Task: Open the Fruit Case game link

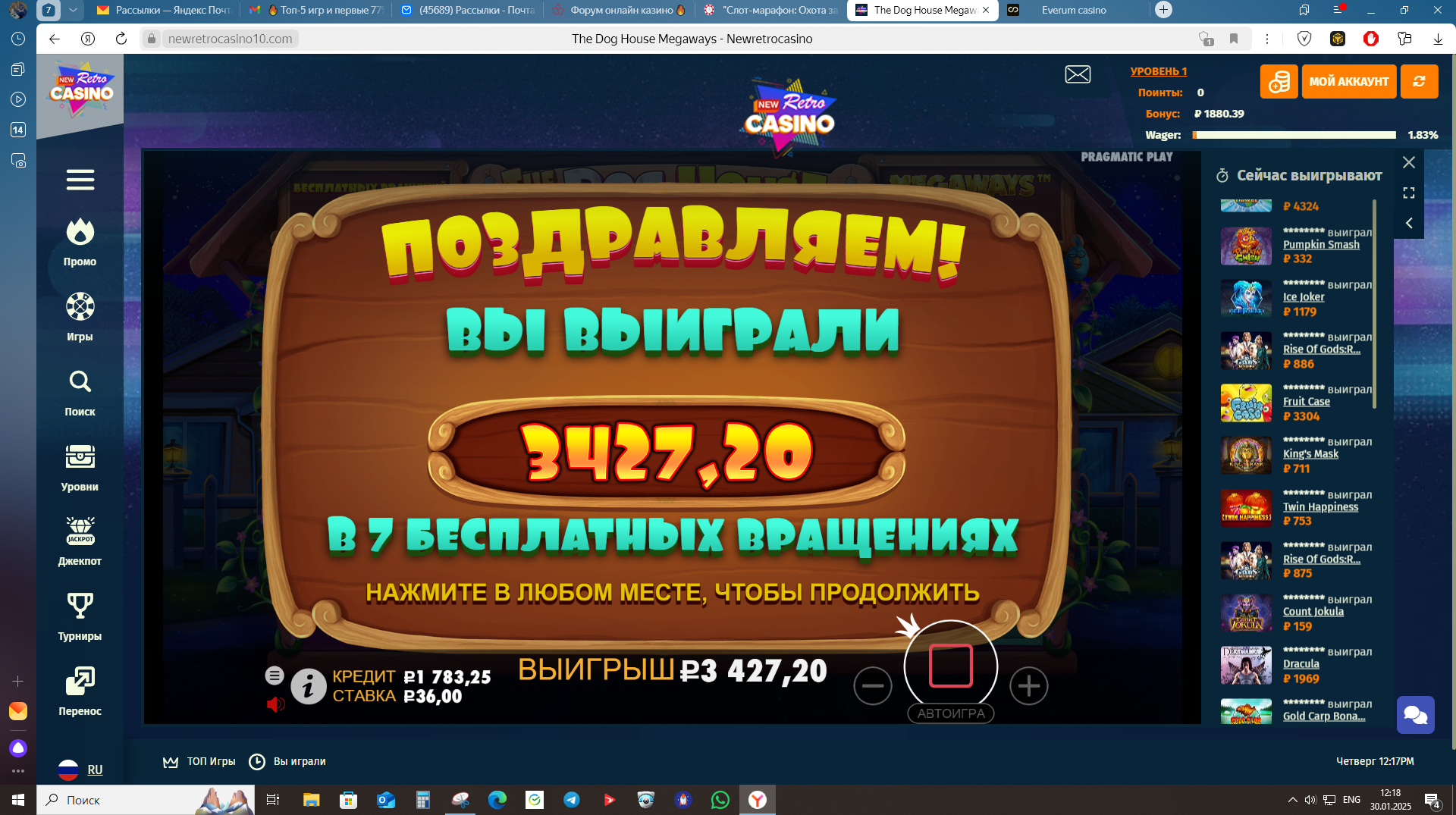Action: 1307,401
